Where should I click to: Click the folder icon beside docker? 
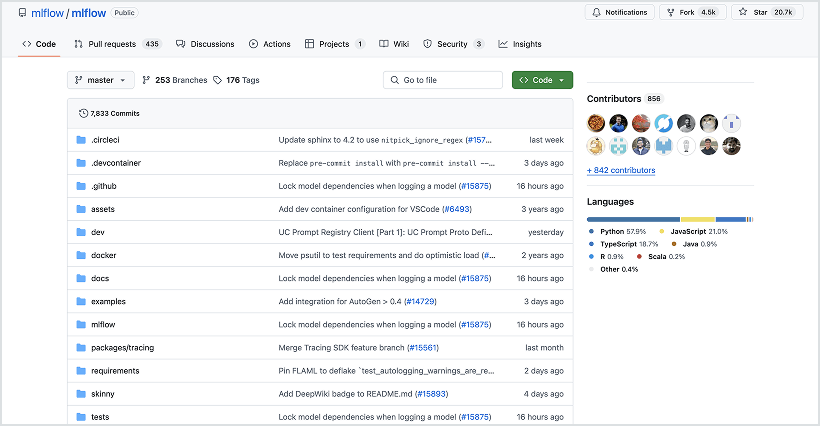(x=81, y=255)
